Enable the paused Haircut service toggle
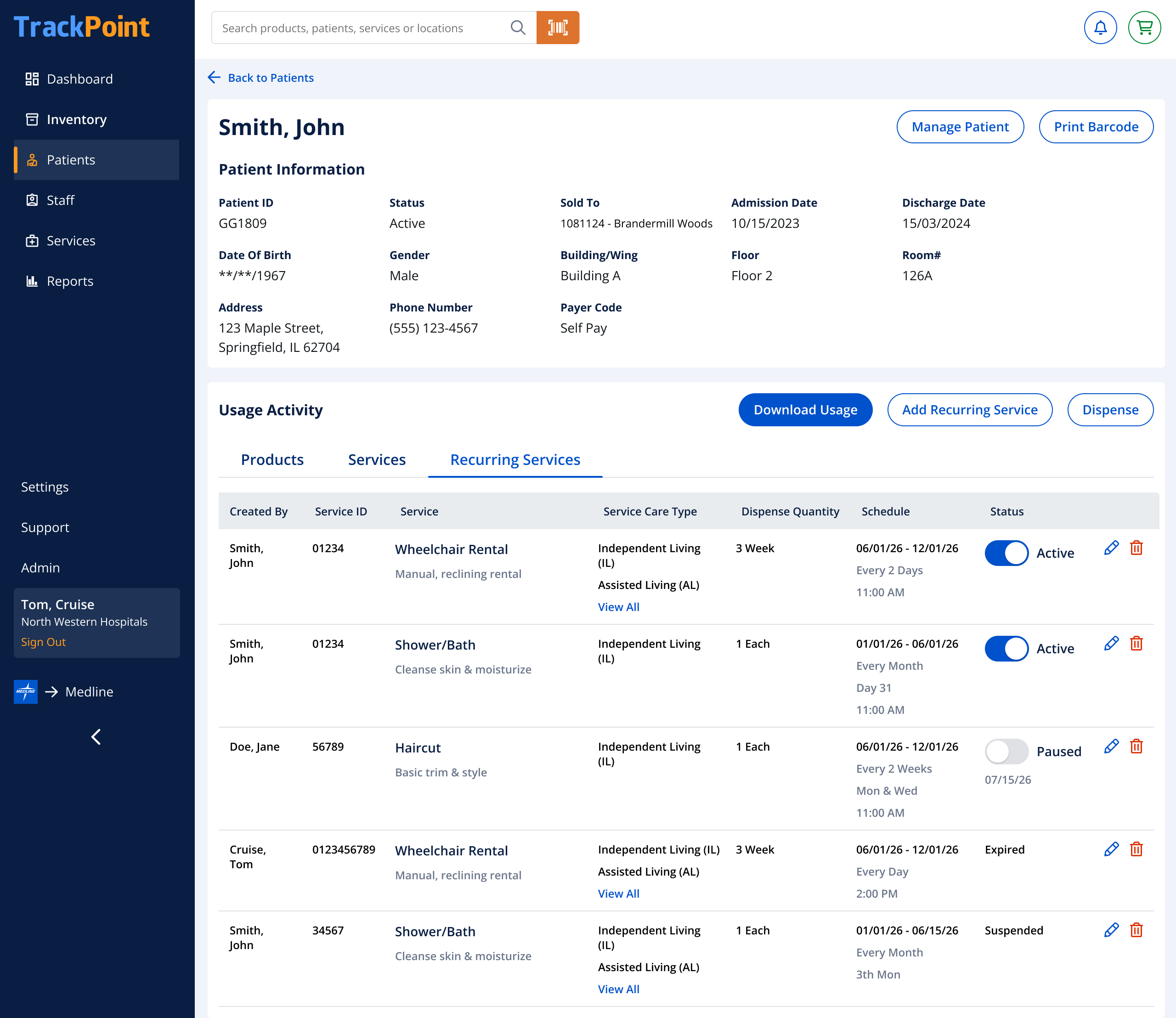This screenshot has width=1176, height=1018. pyautogui.click(x=1006, y=751)
